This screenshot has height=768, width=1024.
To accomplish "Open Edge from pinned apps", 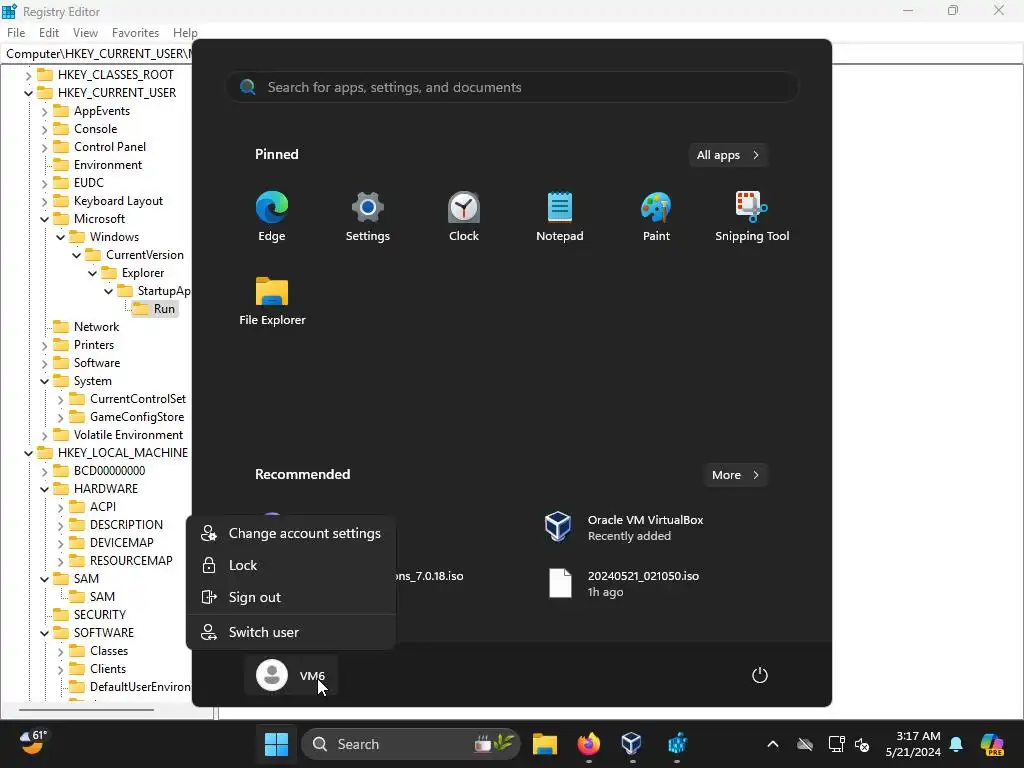I will click(x=272, y=217).
